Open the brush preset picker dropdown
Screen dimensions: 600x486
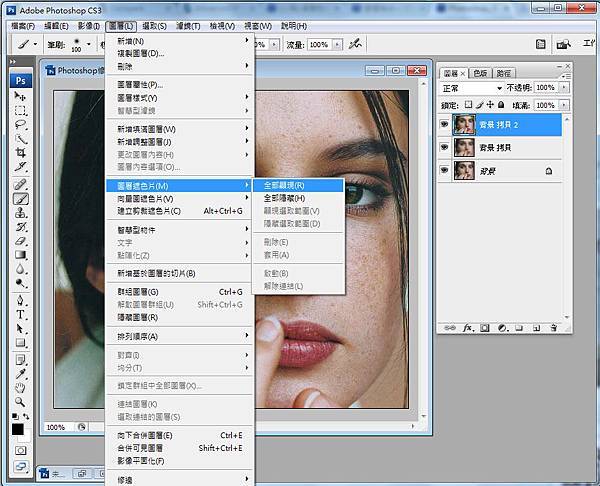point(89,44)
